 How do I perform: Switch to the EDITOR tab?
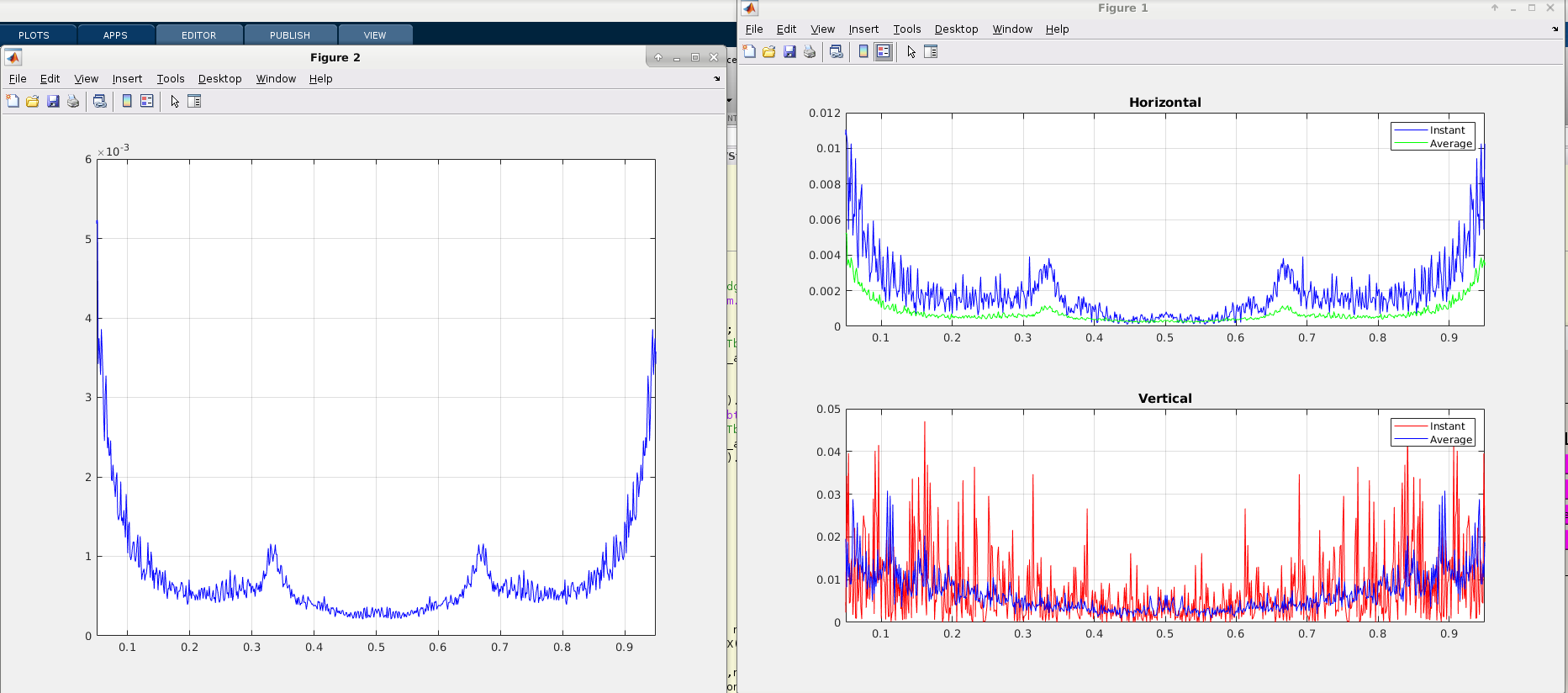click(199, 35)
